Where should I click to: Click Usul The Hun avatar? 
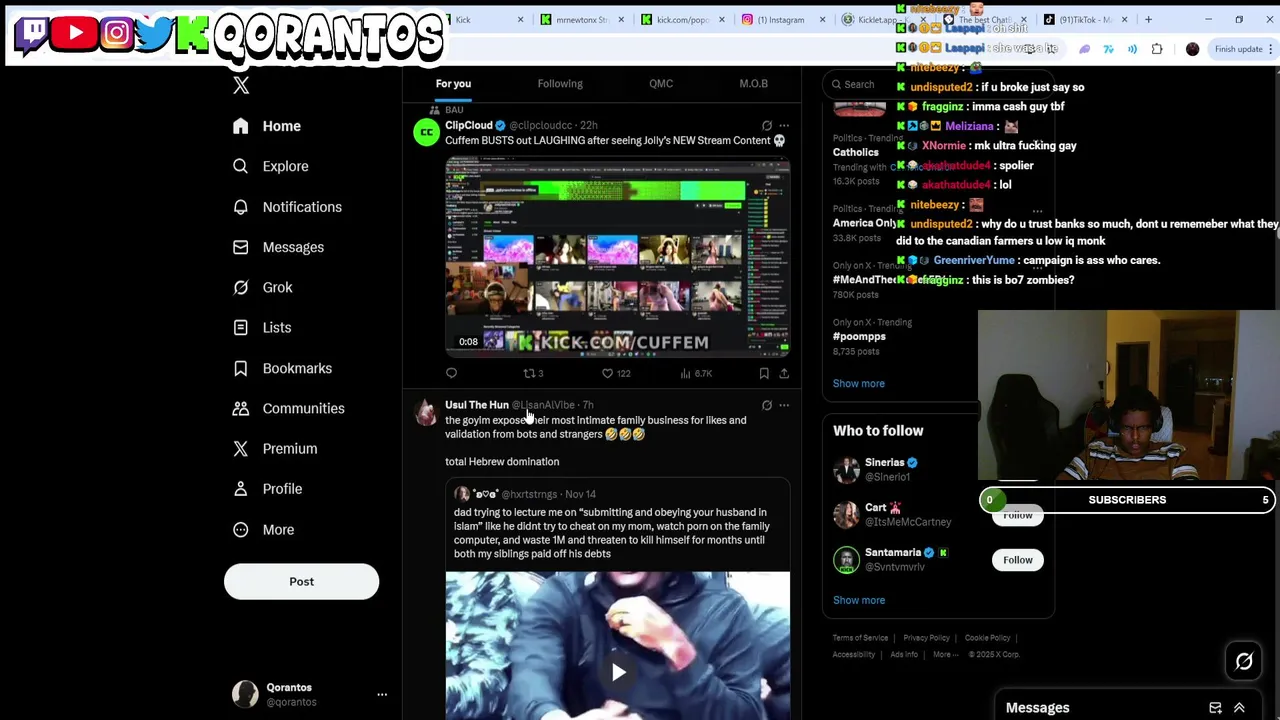(x=427, y=413)
